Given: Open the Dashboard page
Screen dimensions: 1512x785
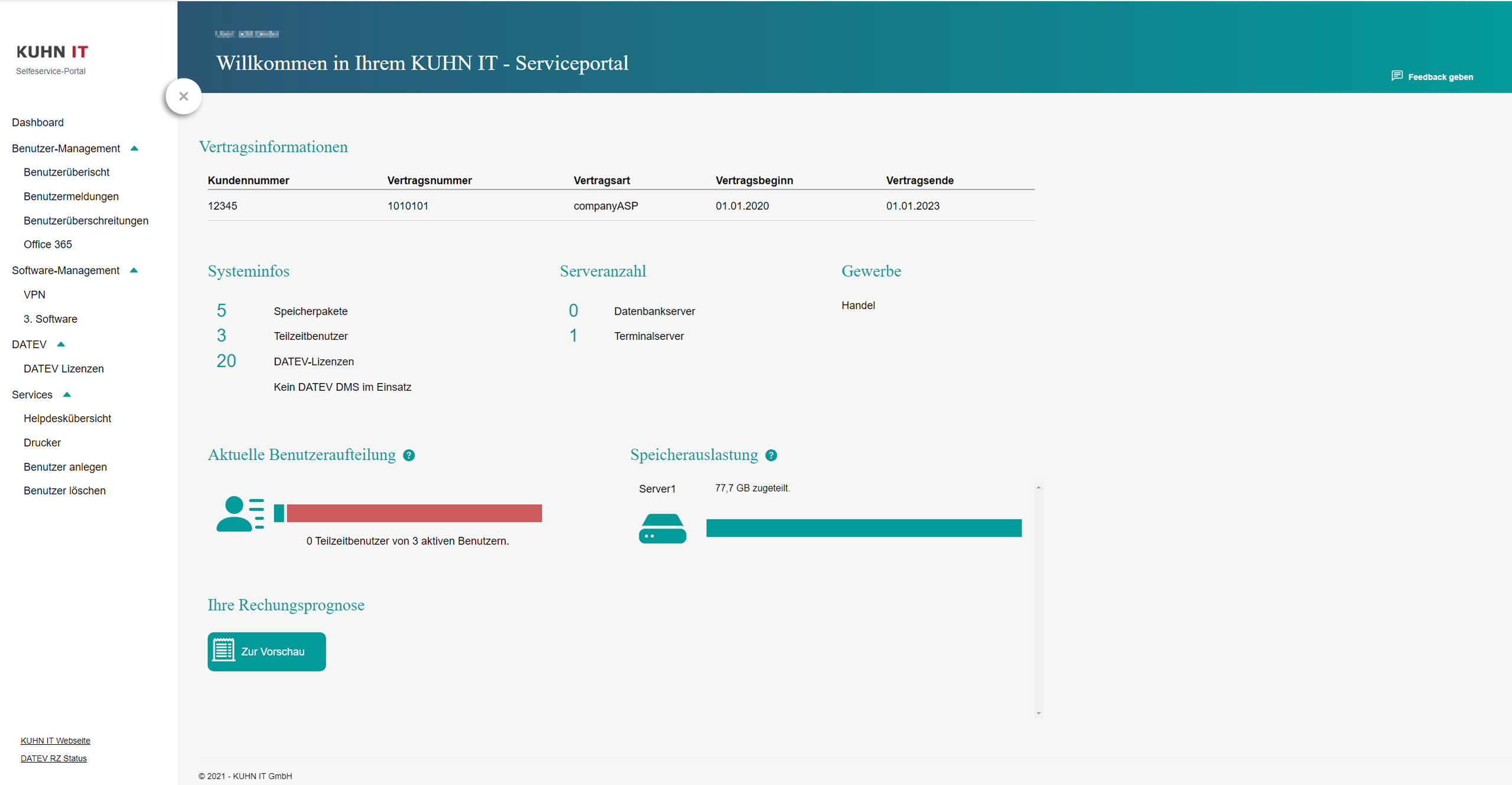Looking at the screenshot, I should (38, 122).
